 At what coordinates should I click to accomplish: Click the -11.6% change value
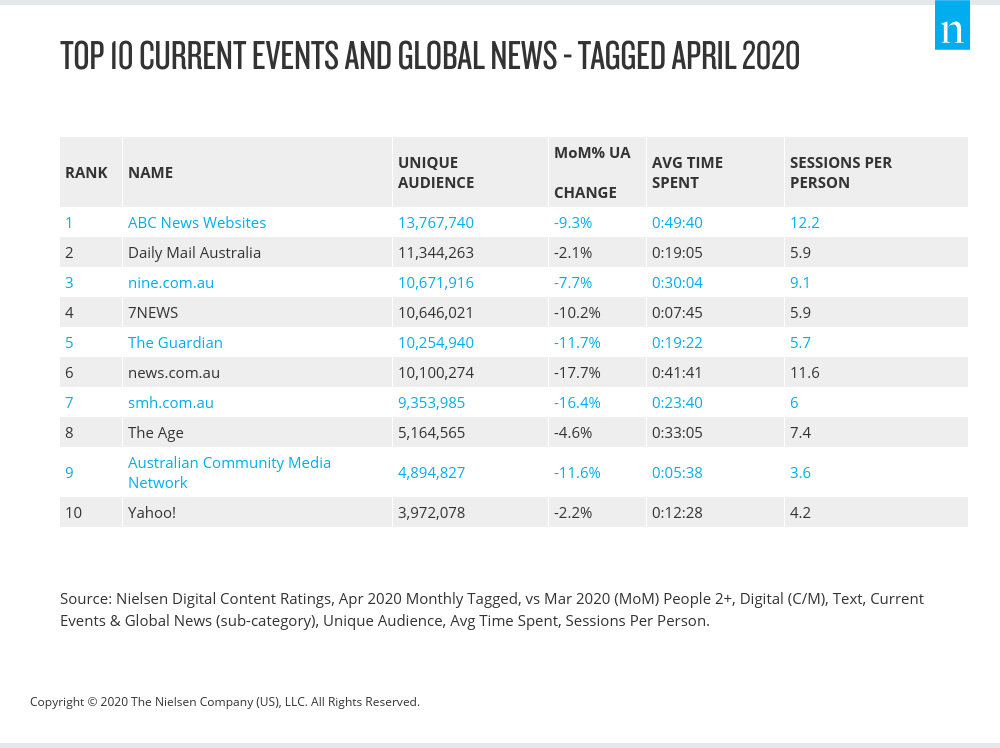pos(577,473)
